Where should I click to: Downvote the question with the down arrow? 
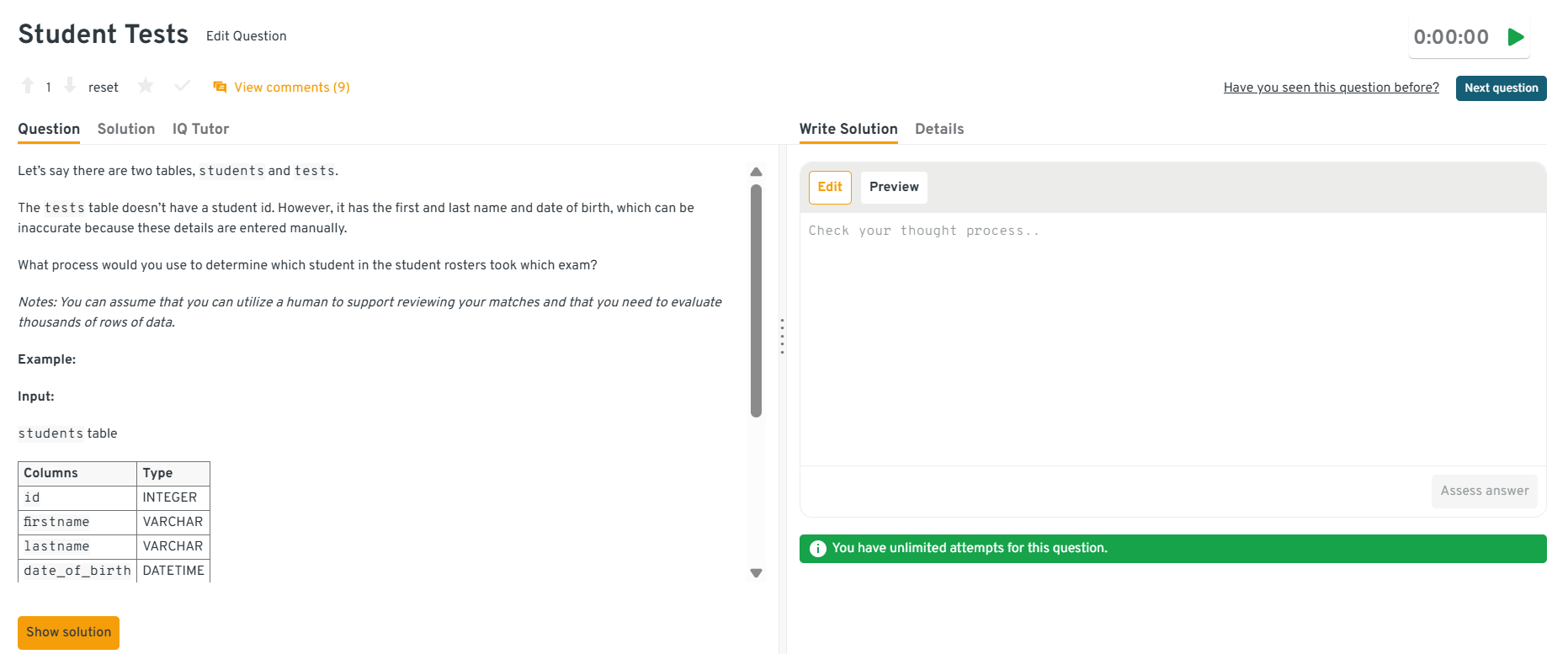tap(70, 86)
